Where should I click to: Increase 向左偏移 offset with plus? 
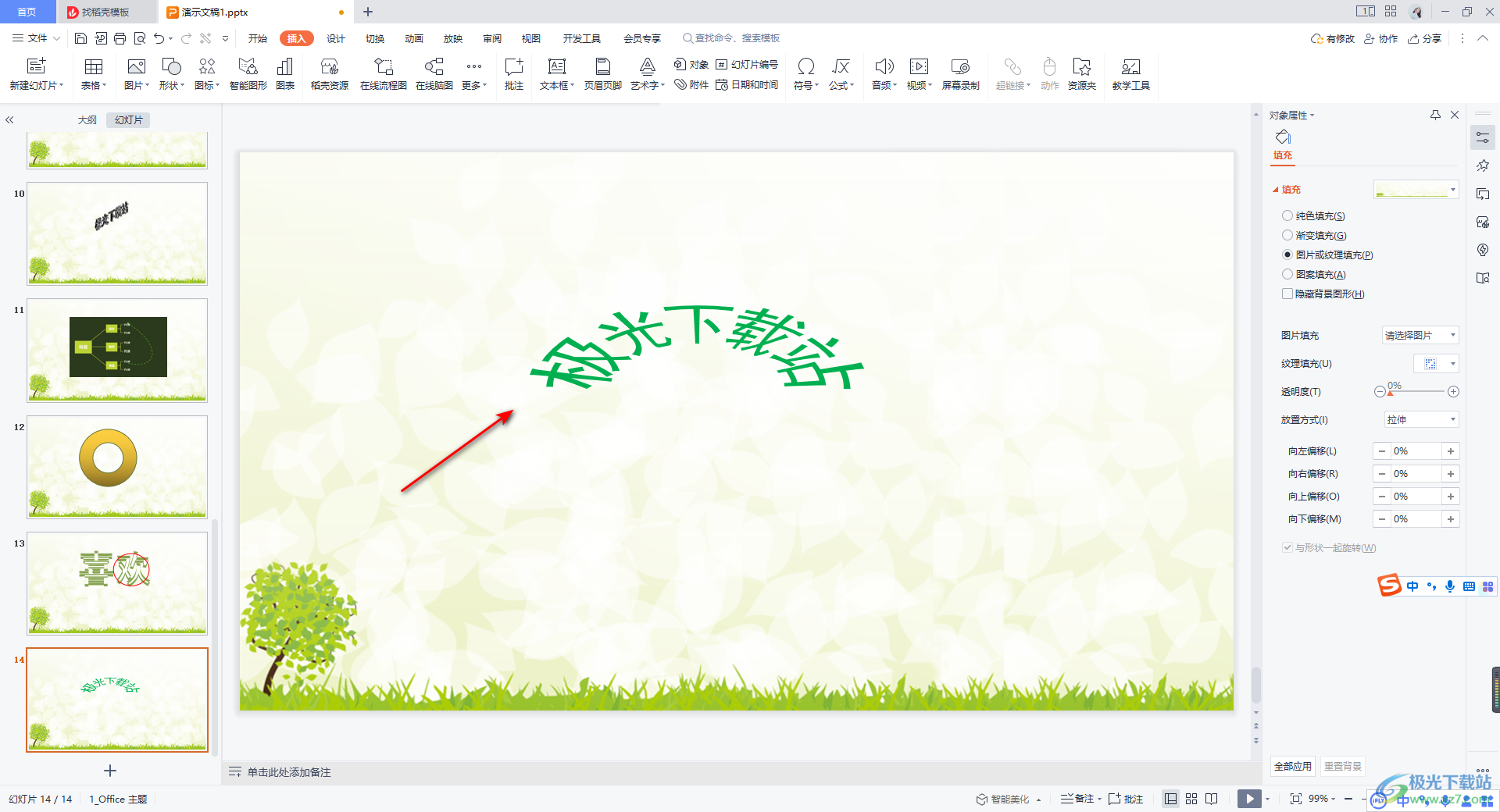coord(1451,451)
